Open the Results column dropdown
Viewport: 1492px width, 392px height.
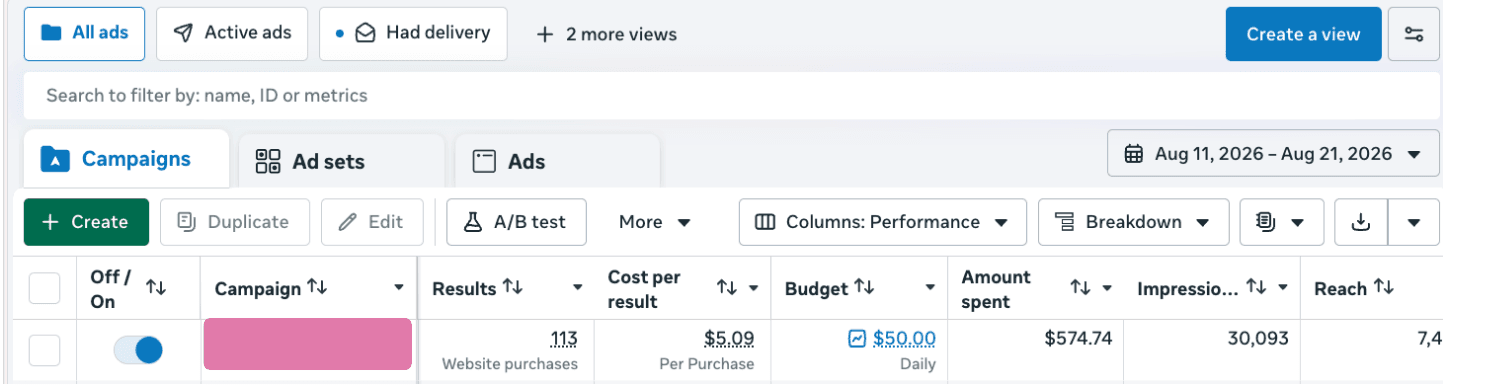click(577, 288)
